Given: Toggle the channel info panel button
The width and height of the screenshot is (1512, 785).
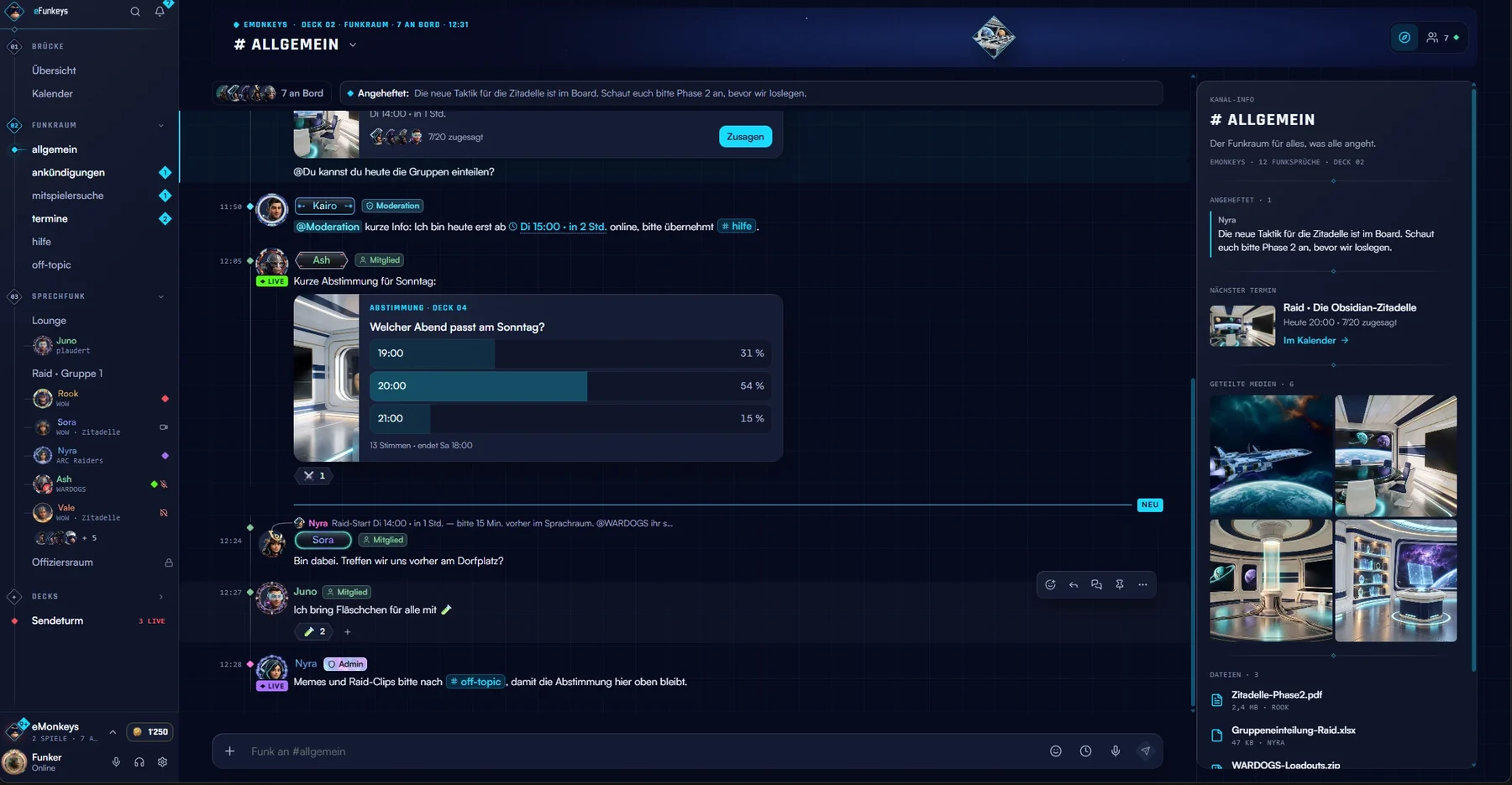Looking at the screenshot, I should tap(1404, 38).
